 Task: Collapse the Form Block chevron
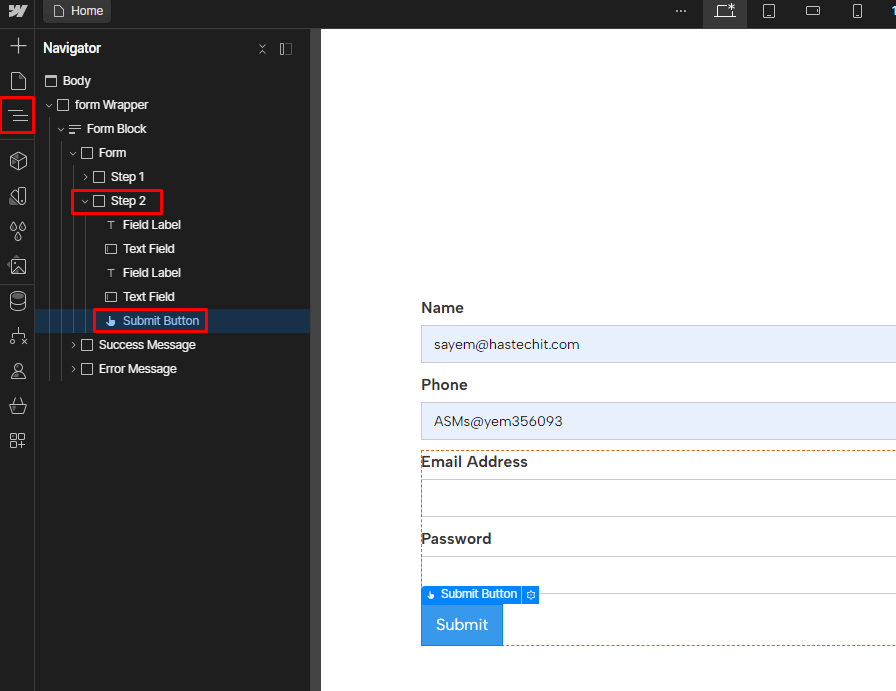(x=61, y=129)
